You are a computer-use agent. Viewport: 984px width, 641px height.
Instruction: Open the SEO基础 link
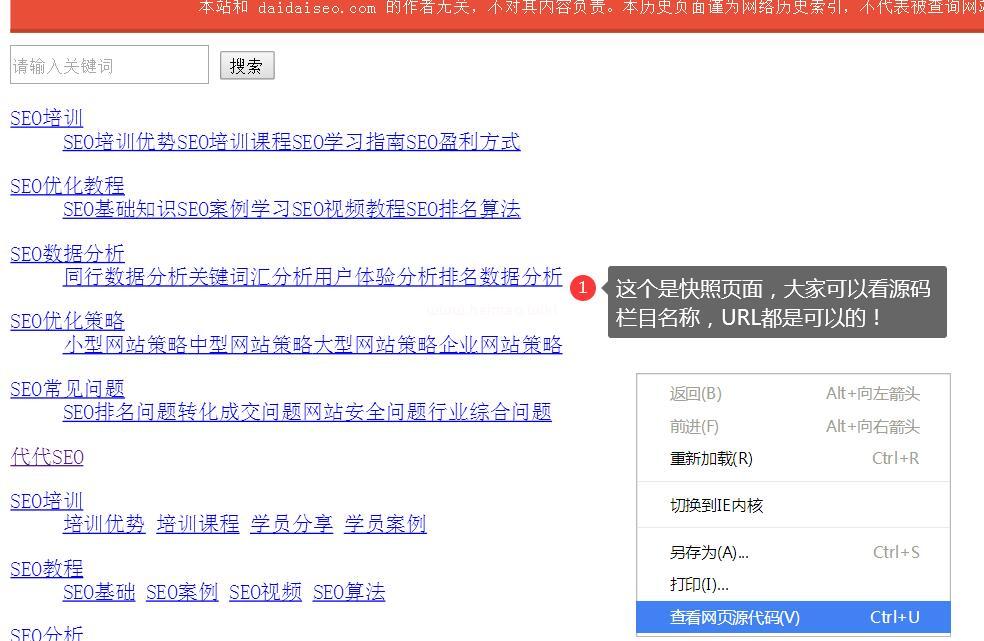tap(99, 591)
